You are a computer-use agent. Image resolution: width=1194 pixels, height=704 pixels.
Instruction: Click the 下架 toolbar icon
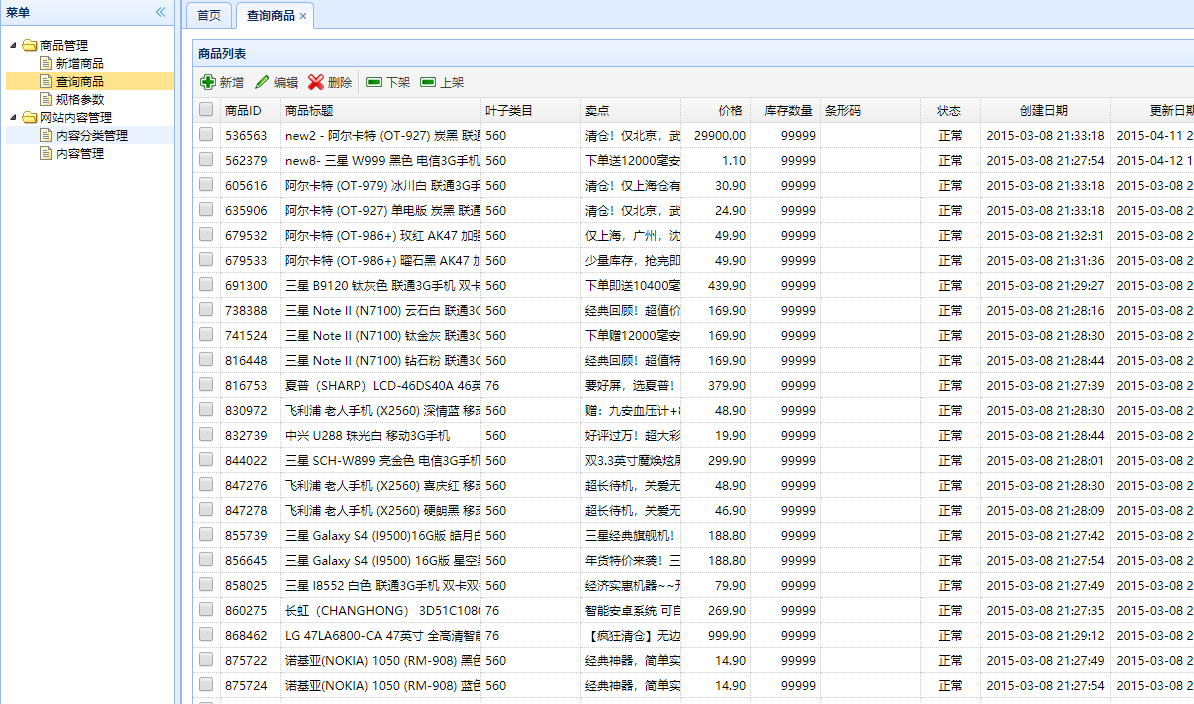click(374, 83)
